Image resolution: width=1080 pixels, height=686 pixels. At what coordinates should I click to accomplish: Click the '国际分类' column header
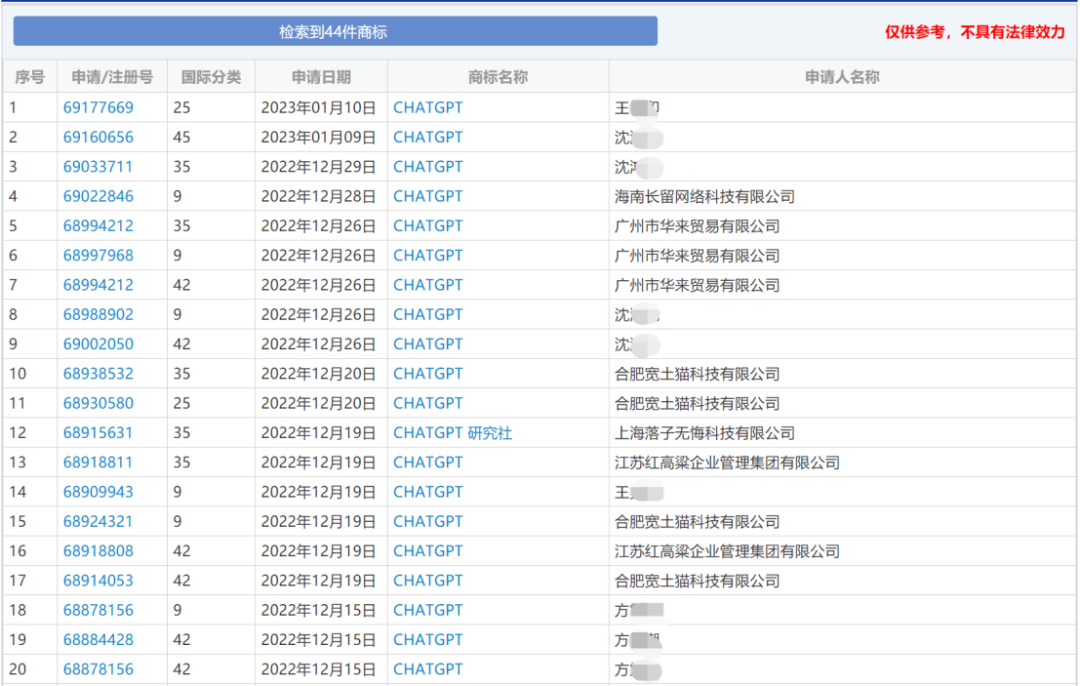pos(211,77)
